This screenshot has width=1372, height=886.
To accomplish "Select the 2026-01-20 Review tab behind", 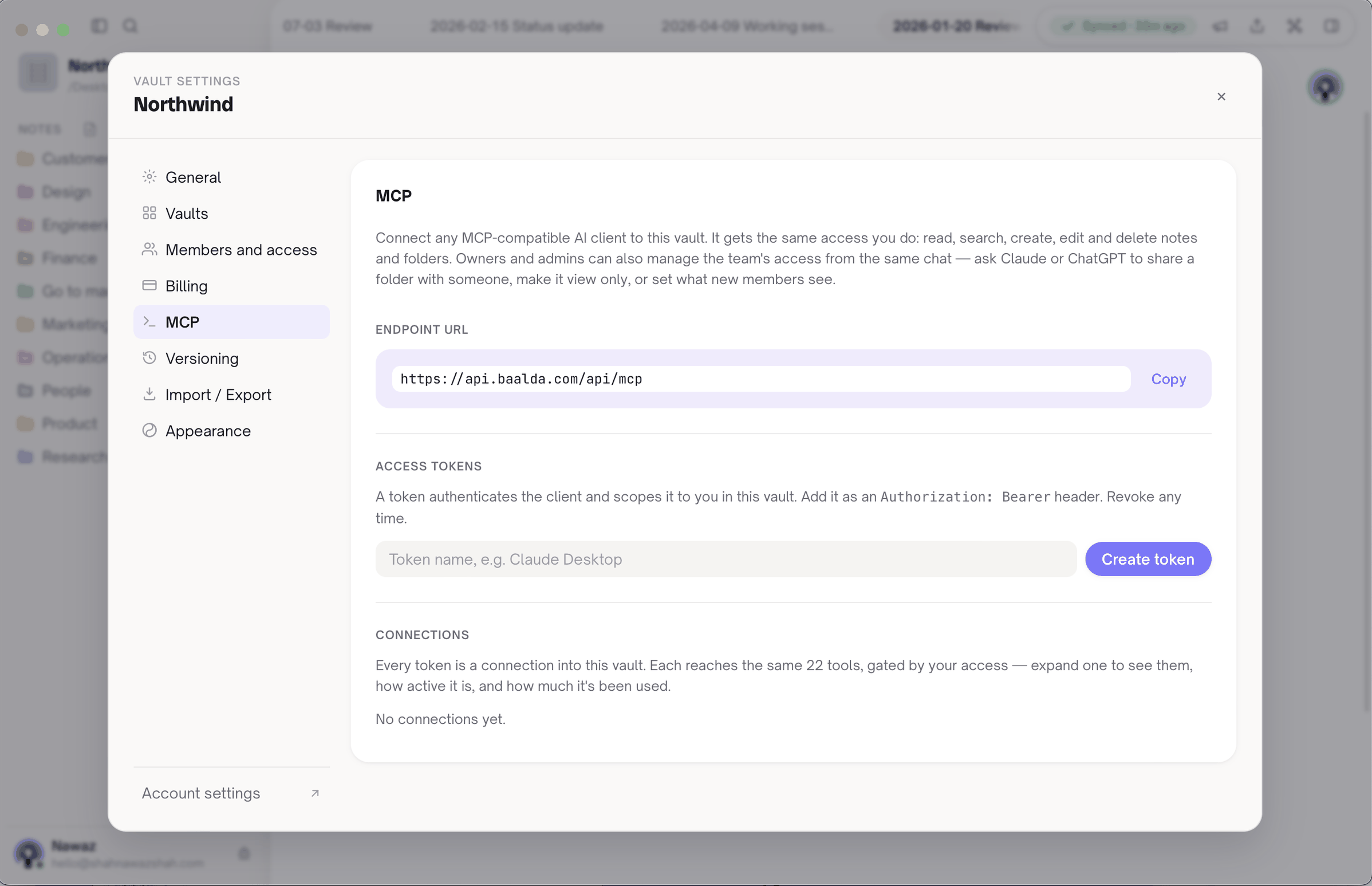I will [956, 26].
